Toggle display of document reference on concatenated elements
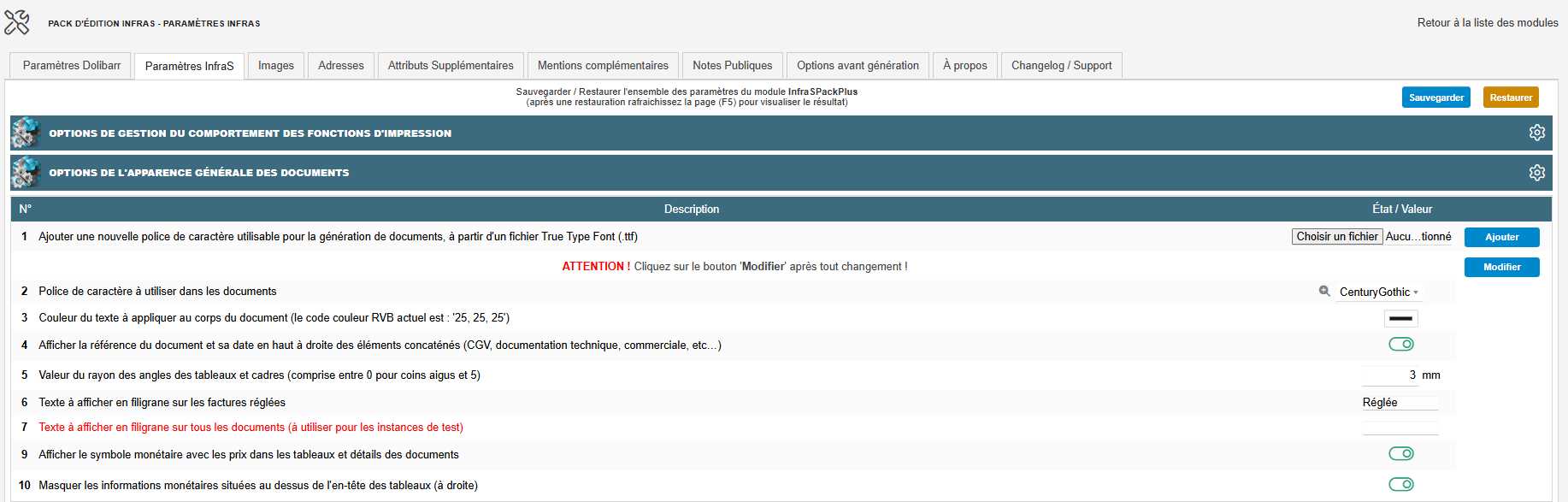 coord(1400,344)
